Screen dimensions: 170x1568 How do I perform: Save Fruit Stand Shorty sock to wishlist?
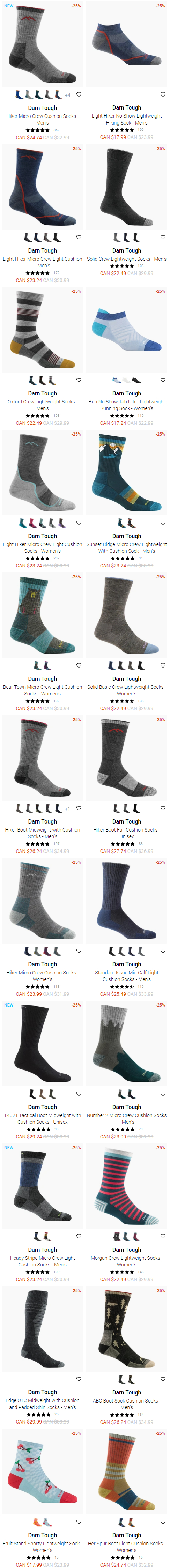tap(79, 1522)
